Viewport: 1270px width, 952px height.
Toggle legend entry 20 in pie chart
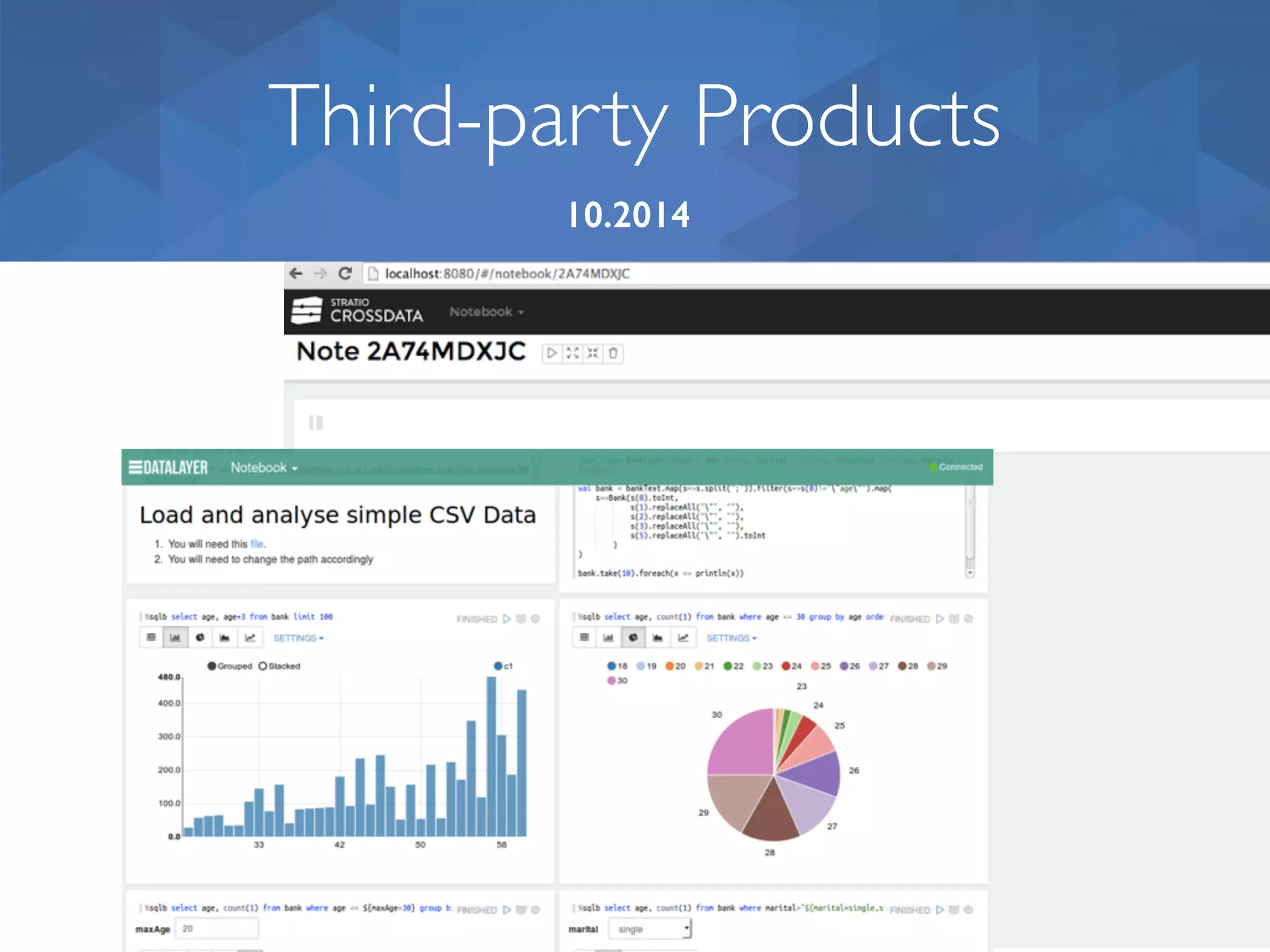point(675,666)
